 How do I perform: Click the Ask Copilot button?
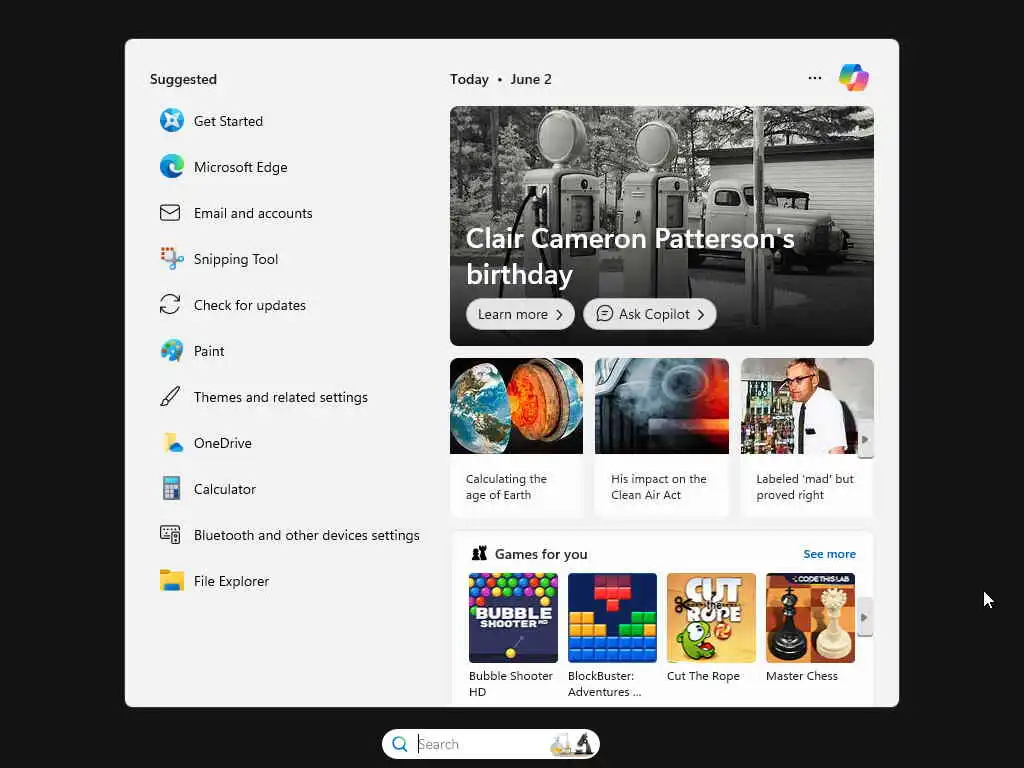649,314
